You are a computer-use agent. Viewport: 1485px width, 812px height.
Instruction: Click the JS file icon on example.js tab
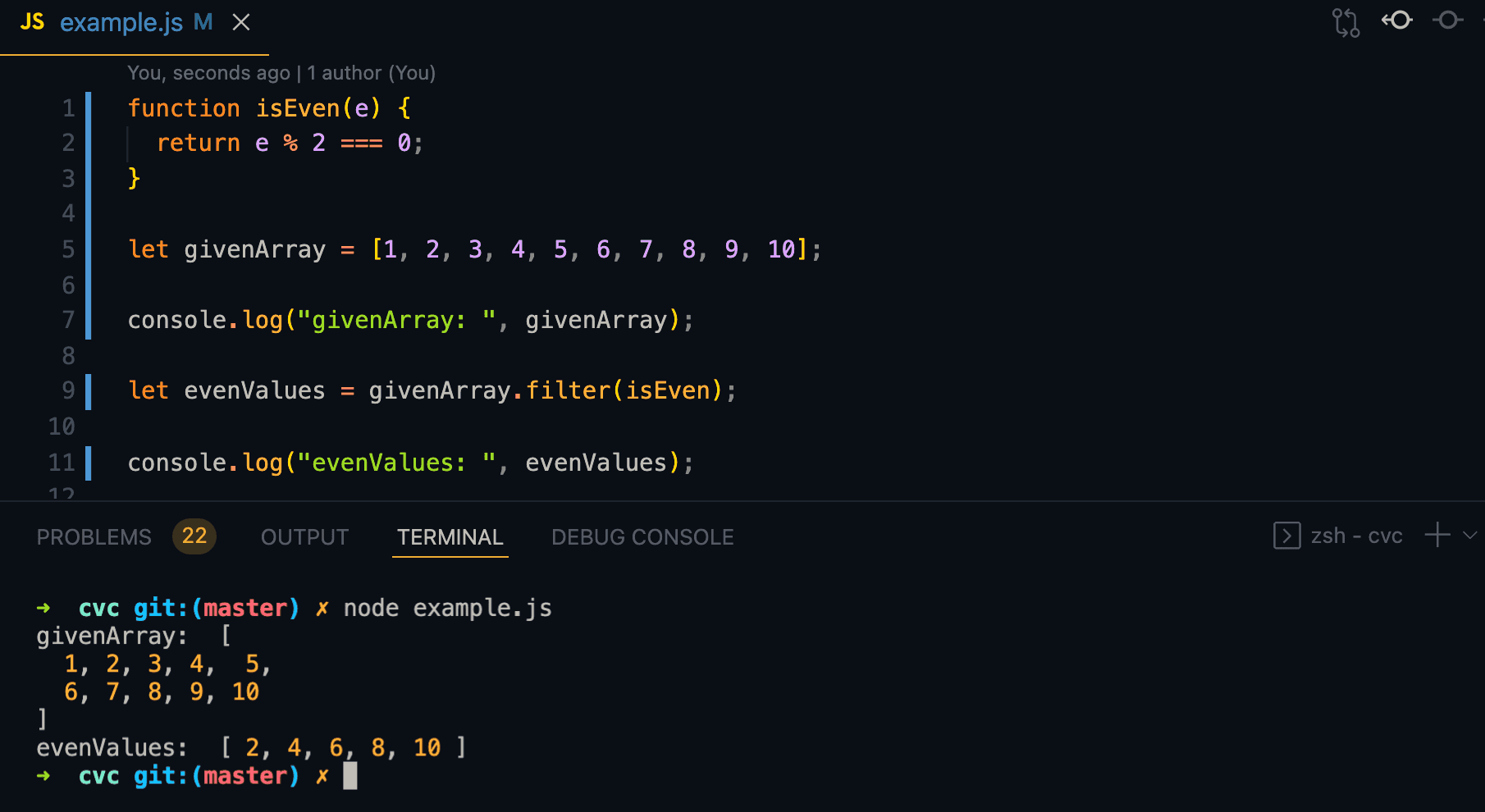tap(33, 22)
